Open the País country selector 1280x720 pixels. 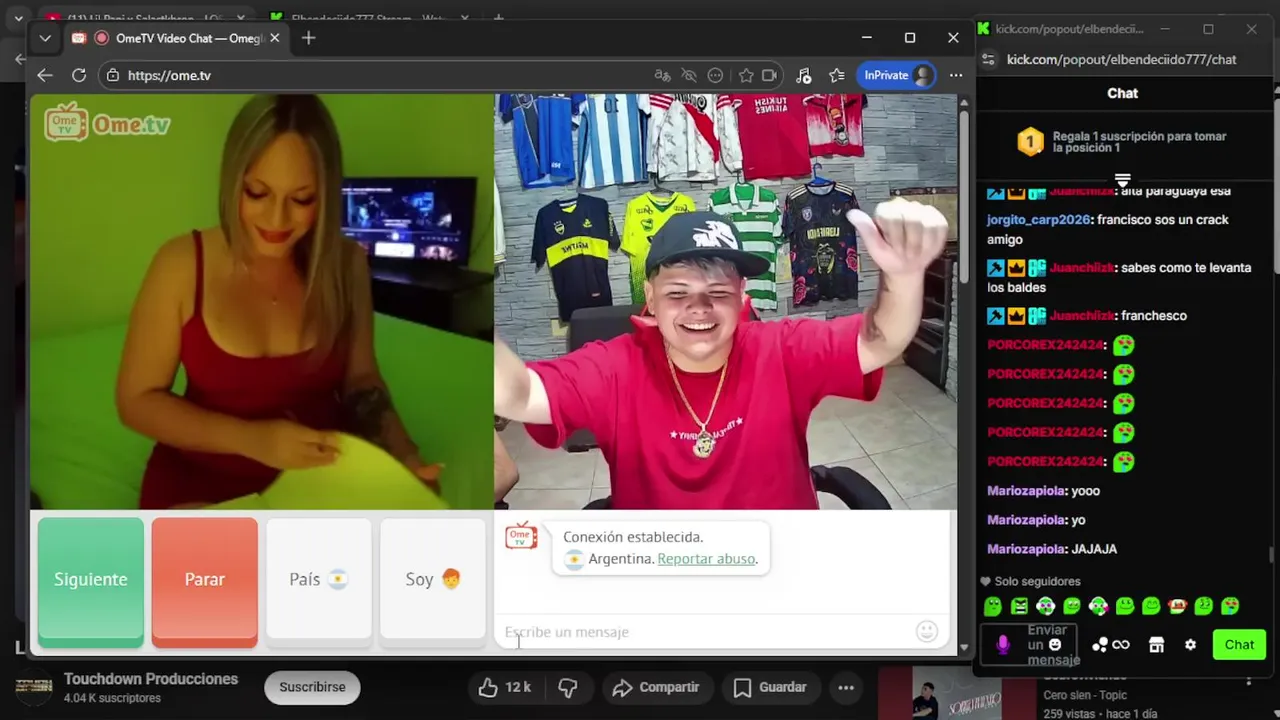[319, 580]
